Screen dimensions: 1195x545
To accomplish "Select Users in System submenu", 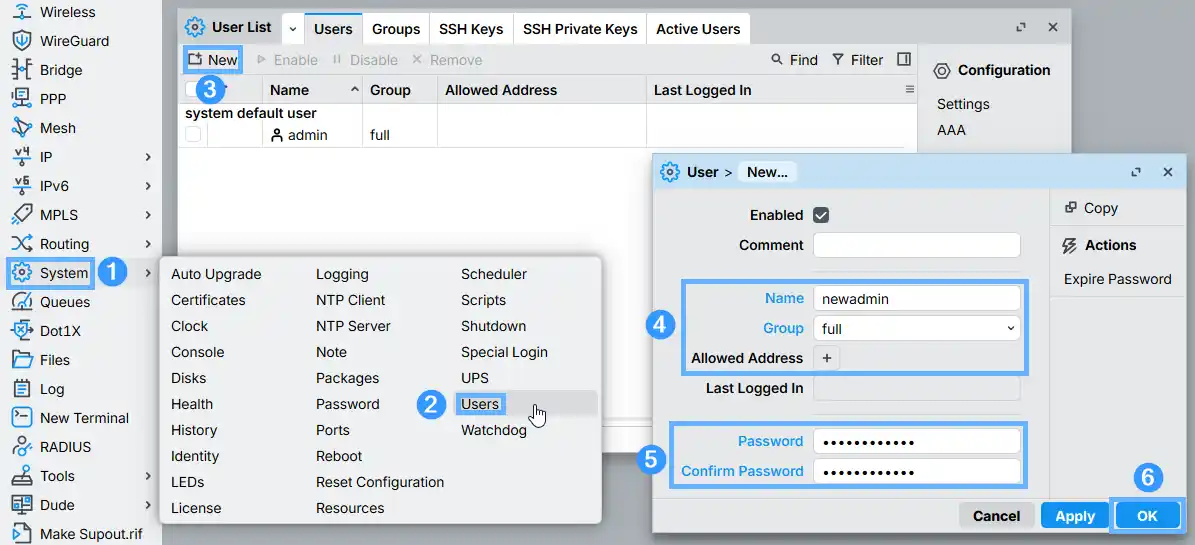I will click(480, 404).
